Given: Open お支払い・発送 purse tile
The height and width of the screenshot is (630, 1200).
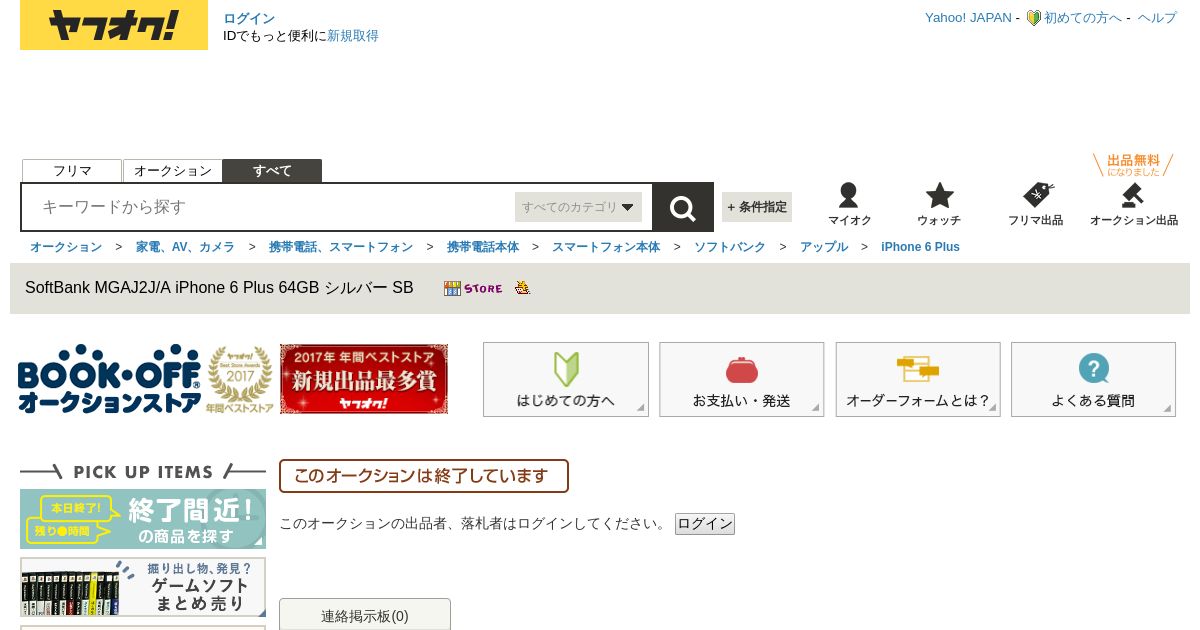Looking at the screenshot, I should (742, 379).
